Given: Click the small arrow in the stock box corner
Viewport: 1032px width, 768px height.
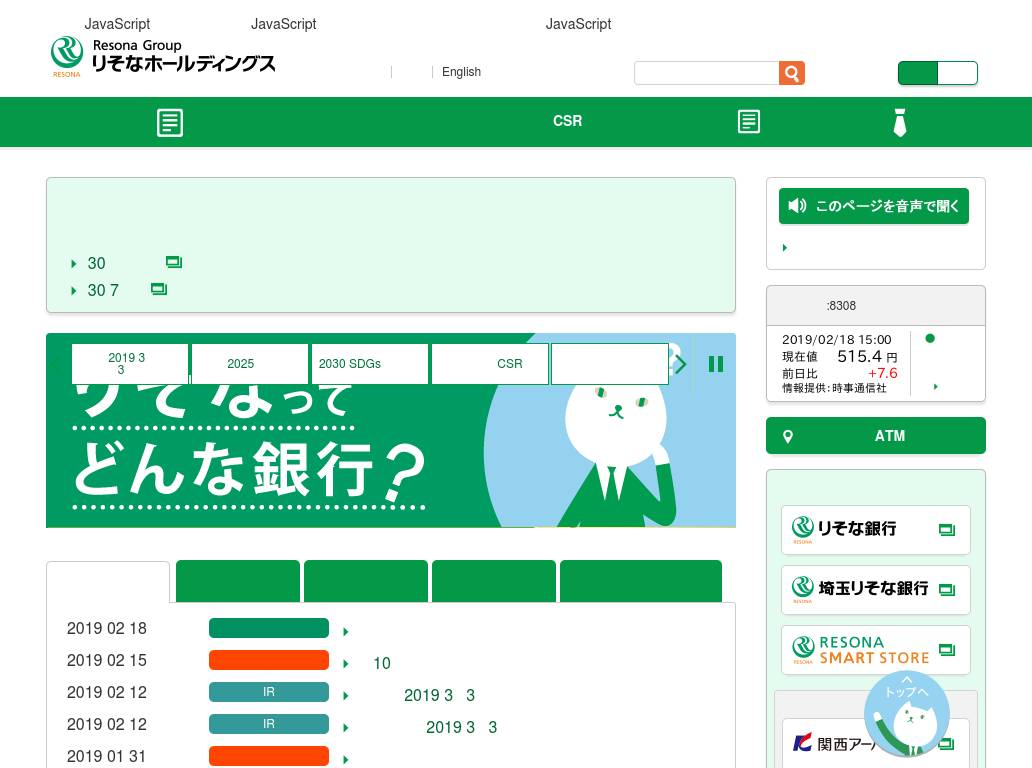Looking at the screenshot, I should click(935, 387).
